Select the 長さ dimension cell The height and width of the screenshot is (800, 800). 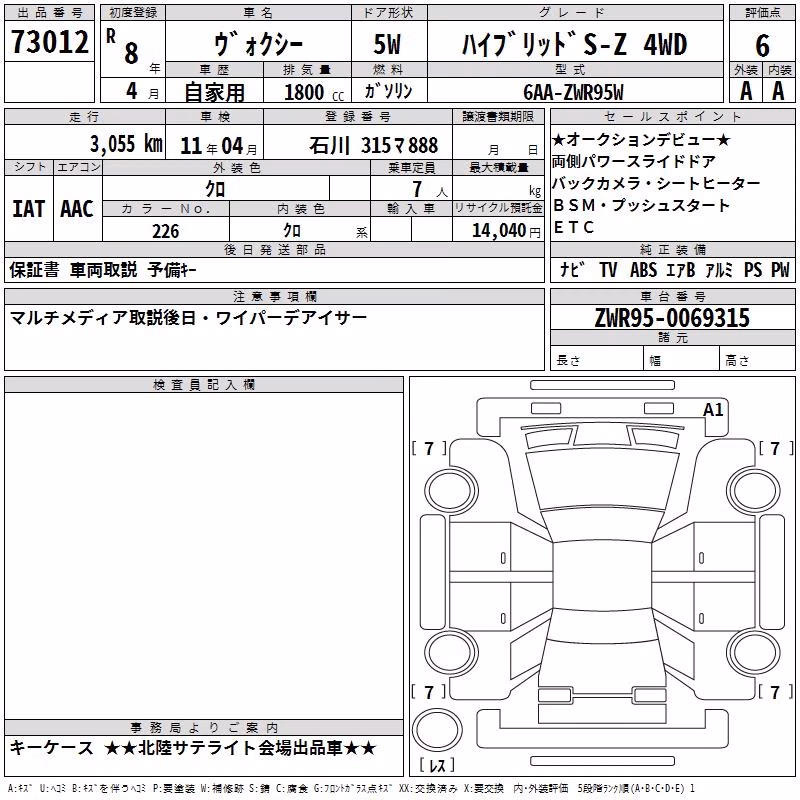[596, 360]
